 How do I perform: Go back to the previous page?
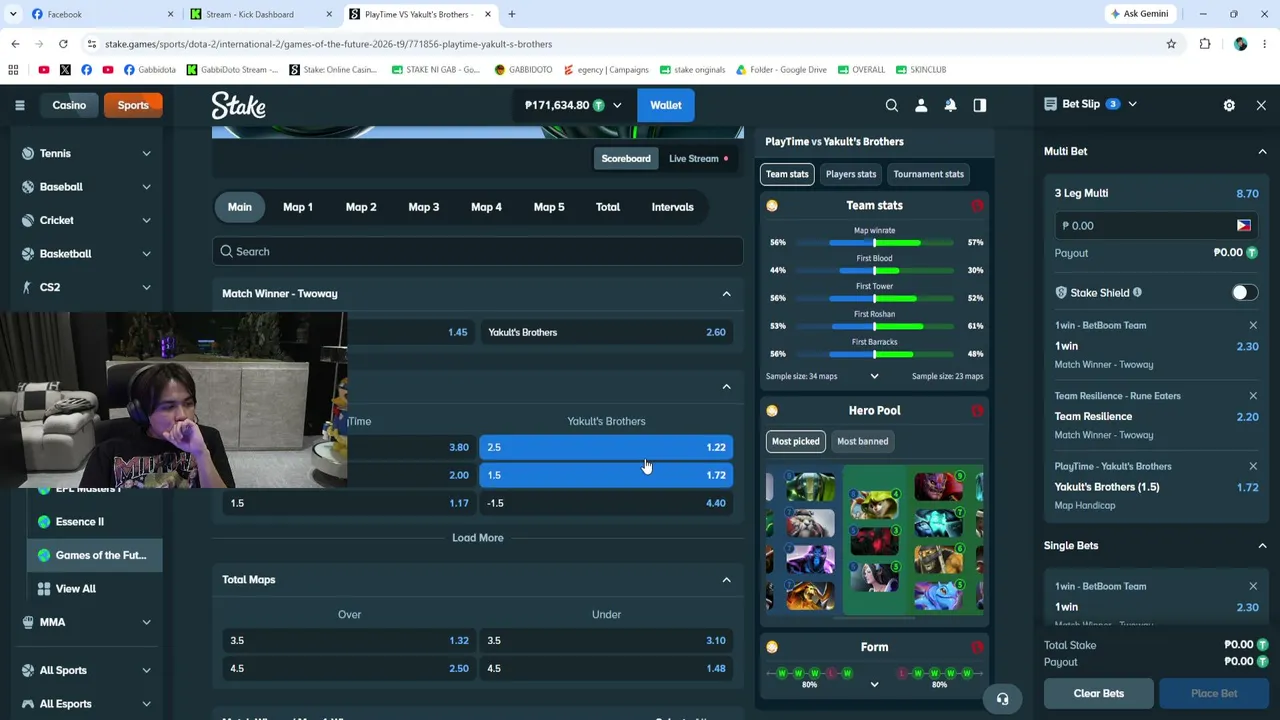point(15,44)
